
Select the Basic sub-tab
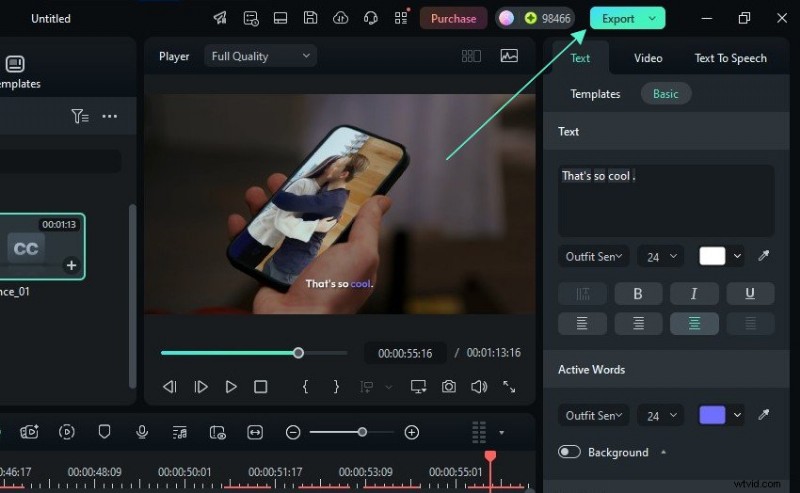click(666, 94)
